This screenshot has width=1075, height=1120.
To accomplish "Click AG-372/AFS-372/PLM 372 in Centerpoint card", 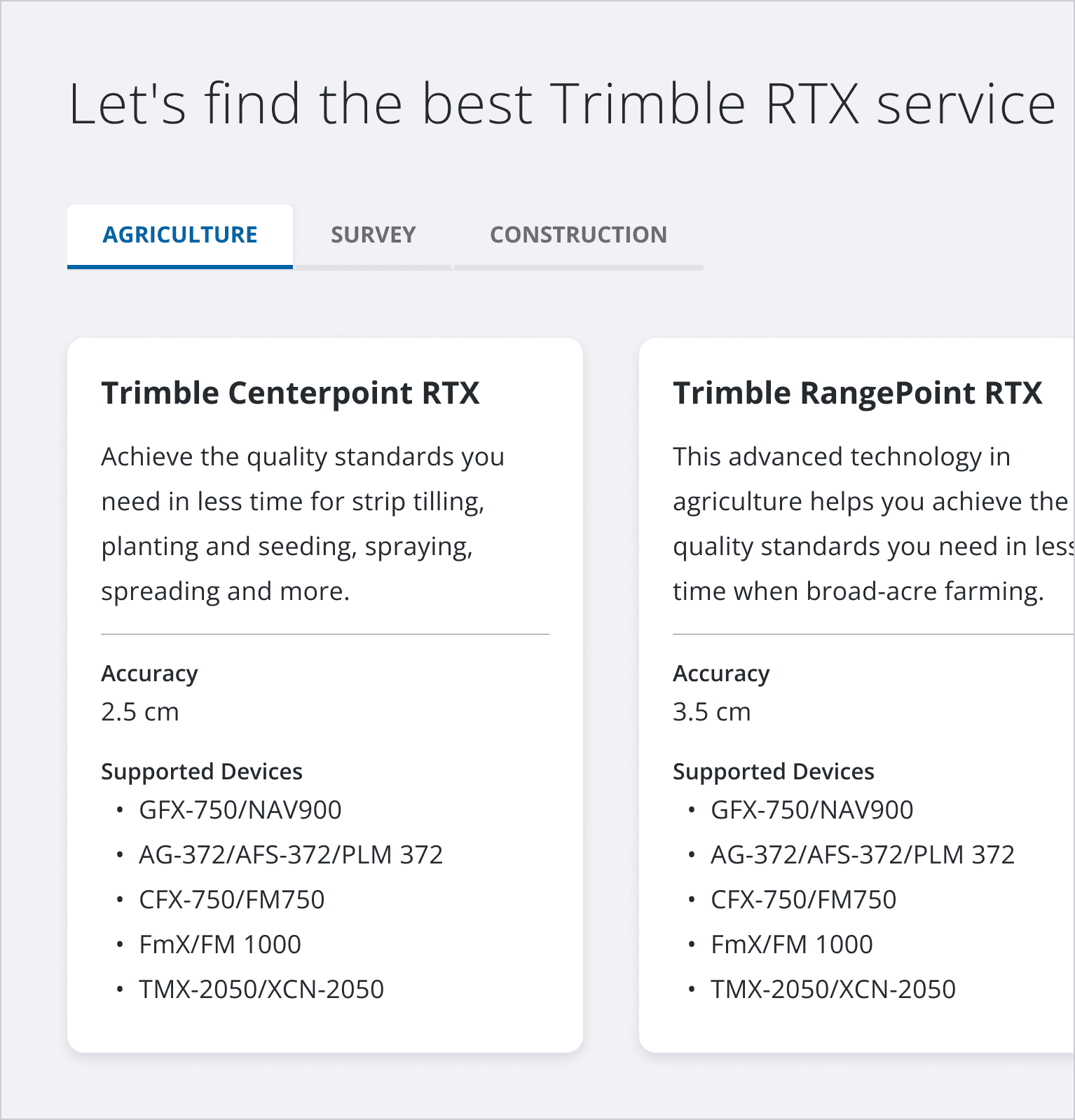I will pos(291,855).
